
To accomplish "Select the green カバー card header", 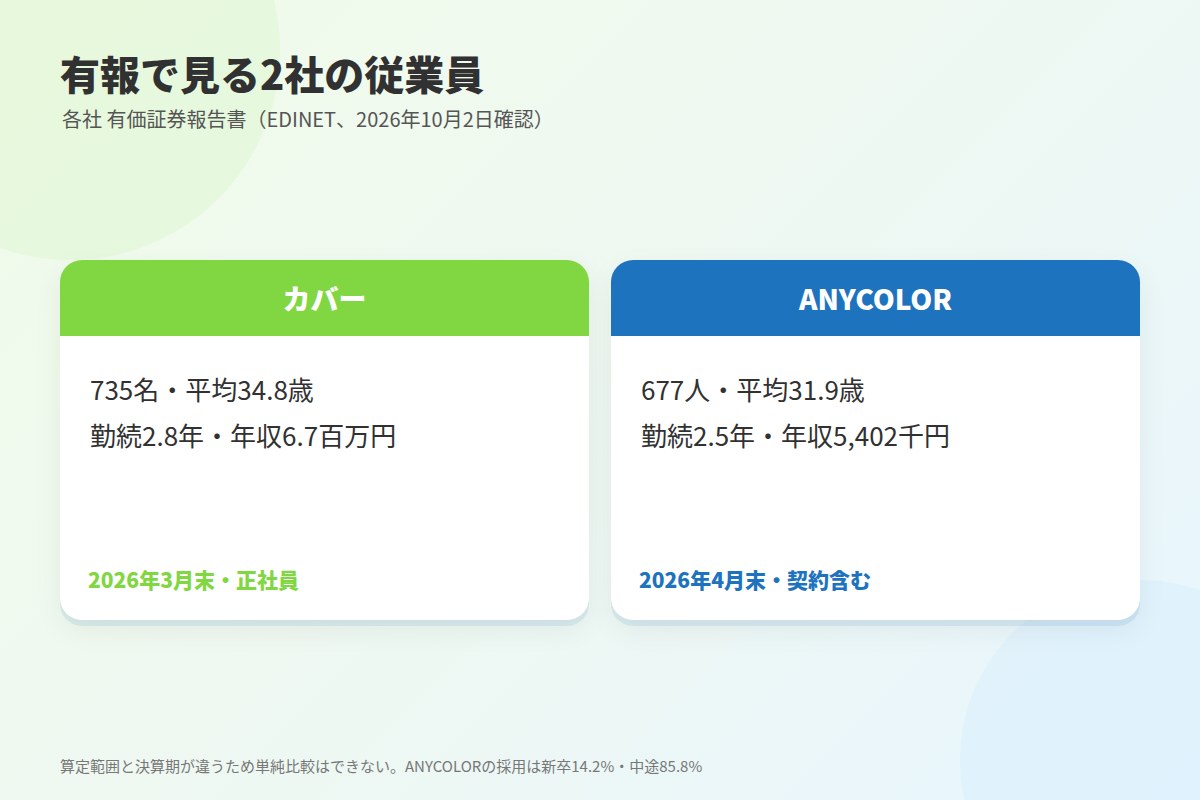I will click(x=324, y=298).
